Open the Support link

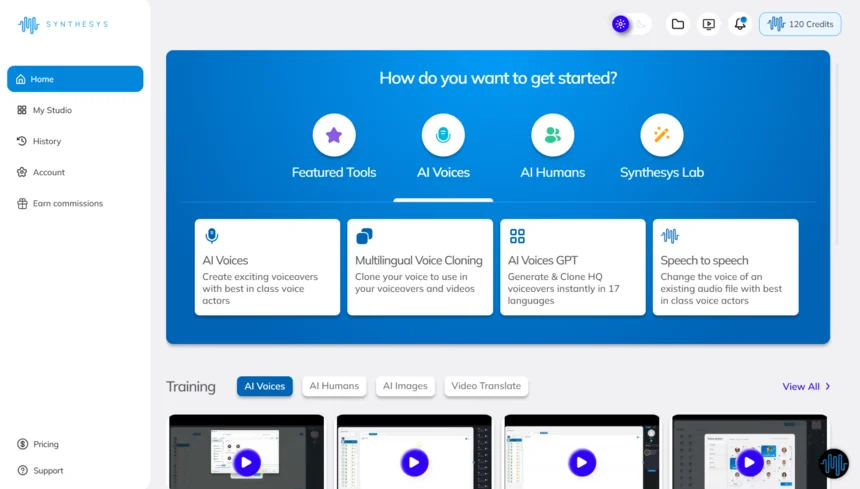41,470
